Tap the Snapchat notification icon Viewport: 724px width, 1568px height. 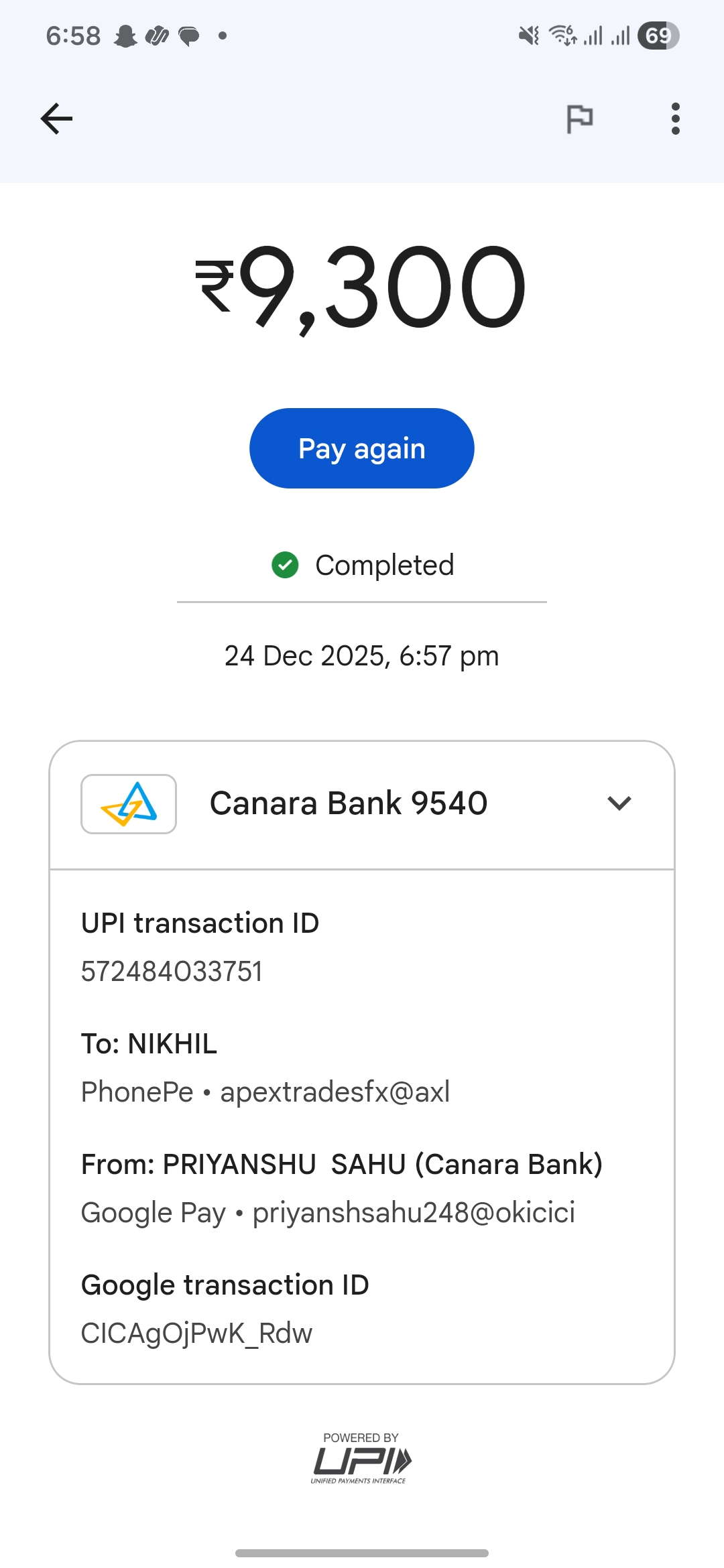[125, 36]
